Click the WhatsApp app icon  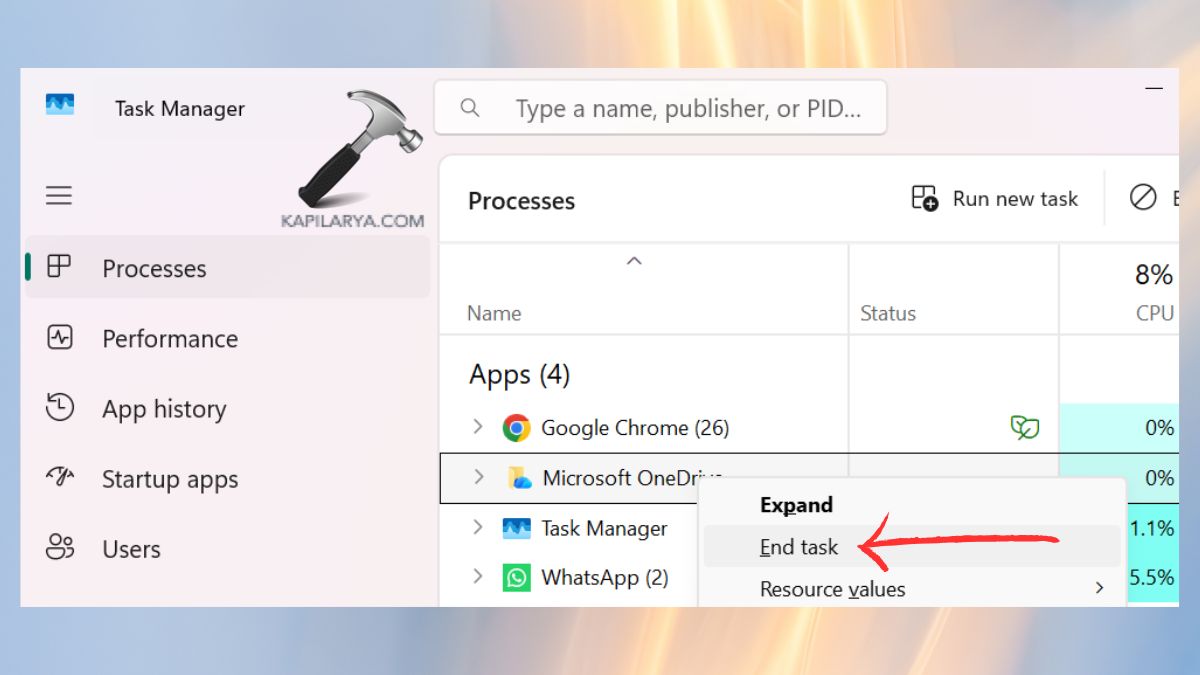(516, 577)
